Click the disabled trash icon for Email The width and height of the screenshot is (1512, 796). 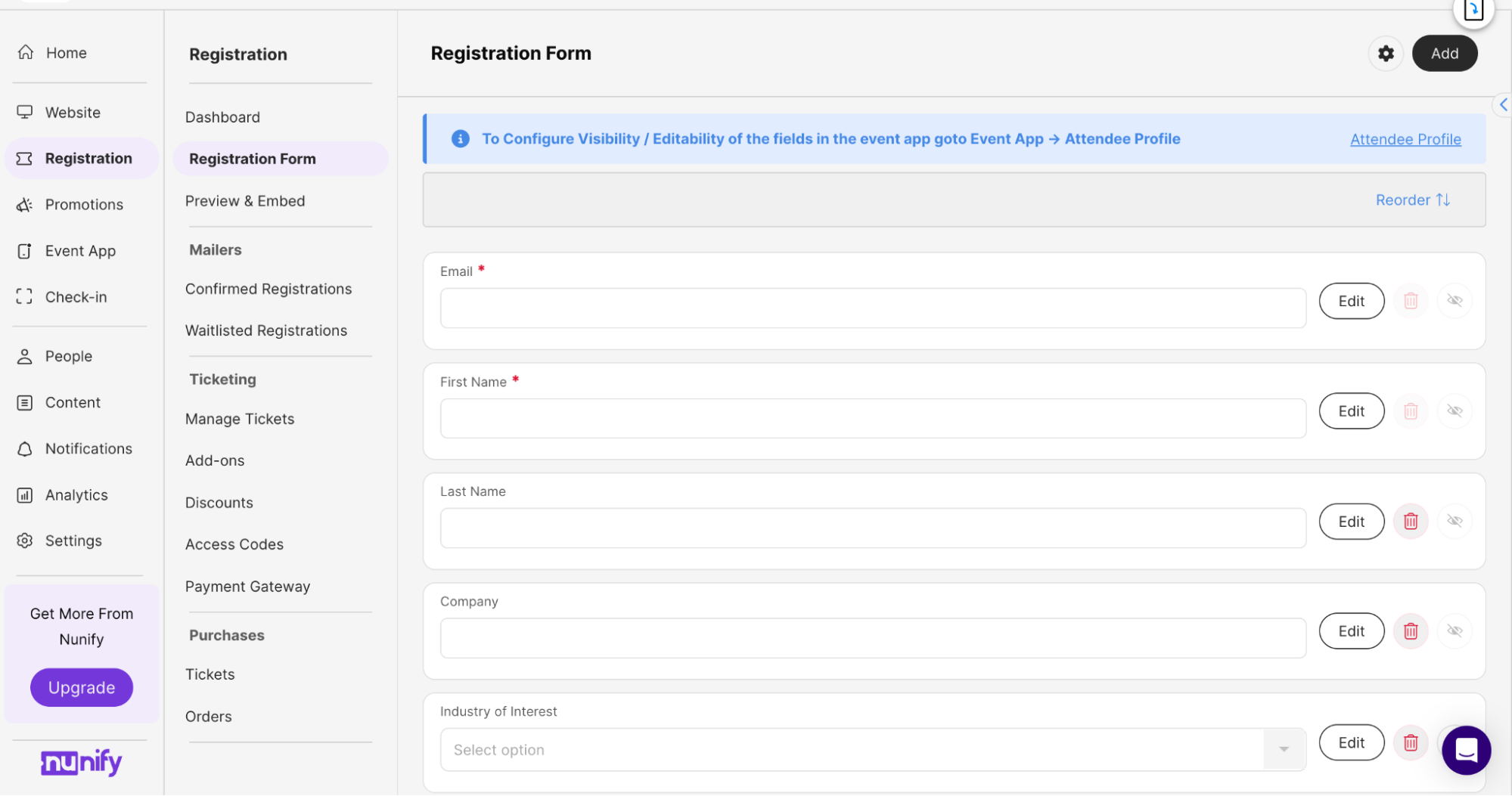point(1411,301)
